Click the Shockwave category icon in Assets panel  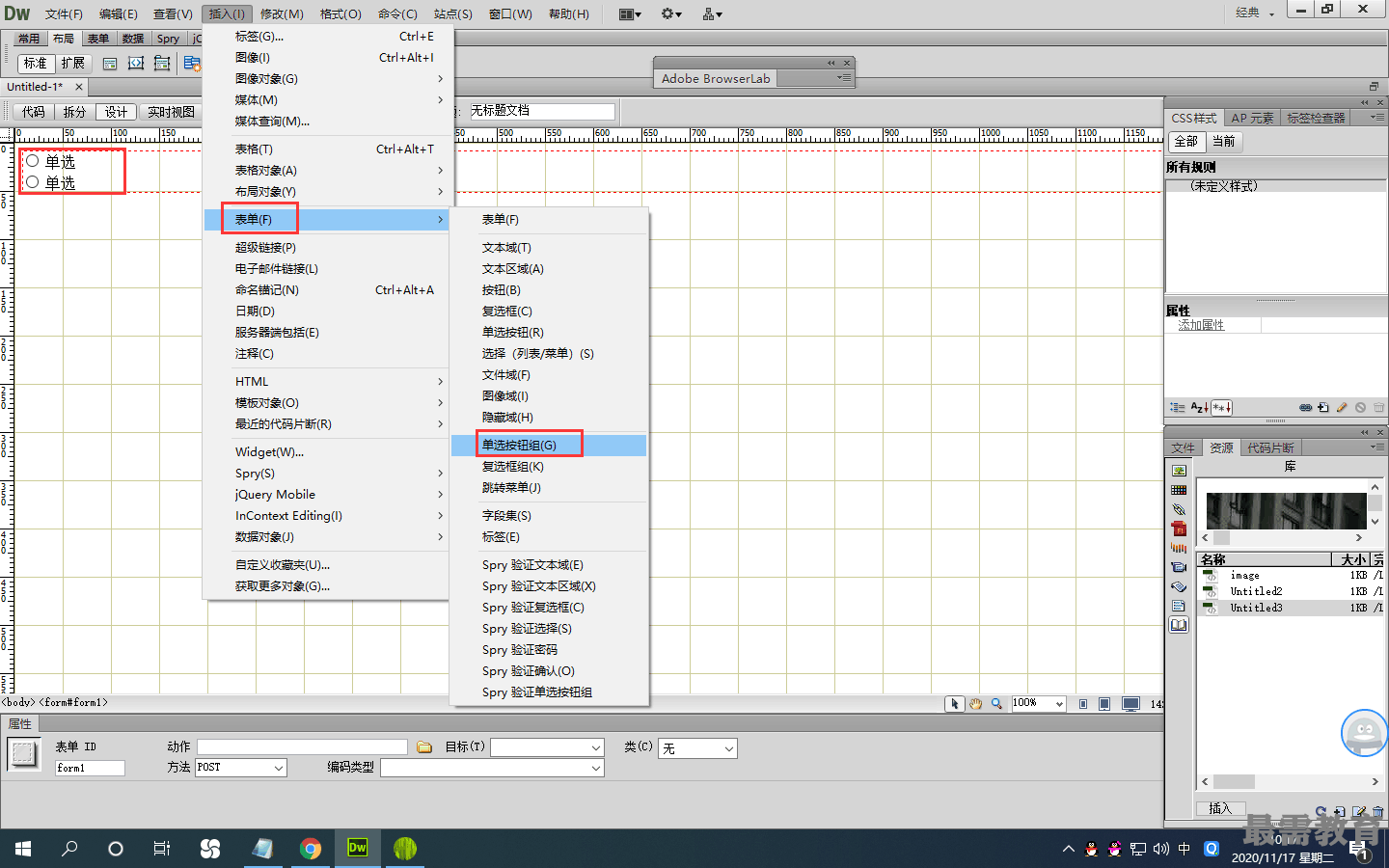1179,548
